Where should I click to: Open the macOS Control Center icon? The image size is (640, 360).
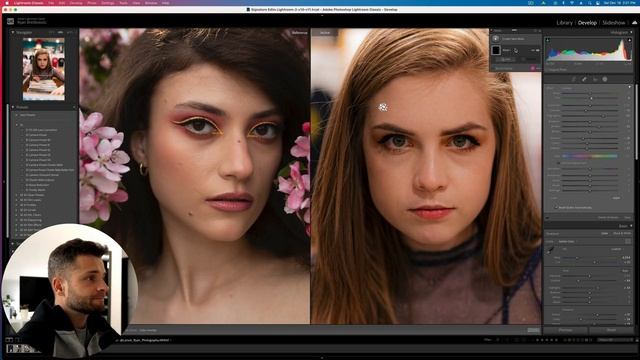point(598,3)
